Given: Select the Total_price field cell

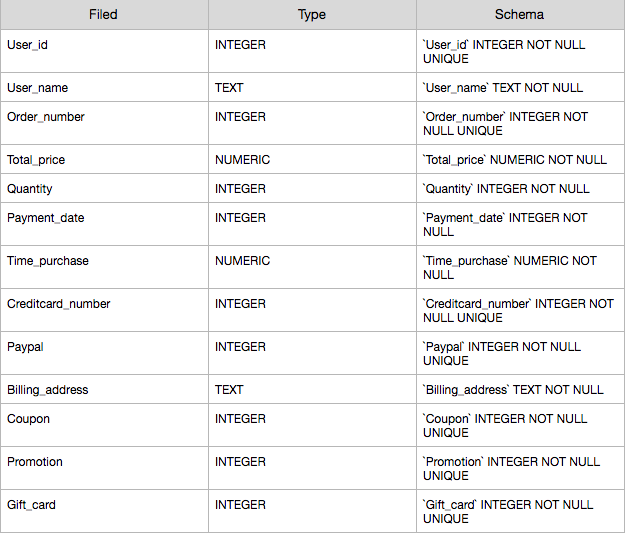Looking at the screenshot, I should (104, 159).
